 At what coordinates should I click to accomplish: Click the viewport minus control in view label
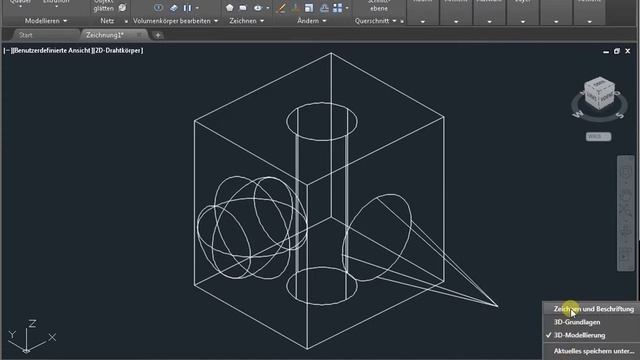(7, 51)
